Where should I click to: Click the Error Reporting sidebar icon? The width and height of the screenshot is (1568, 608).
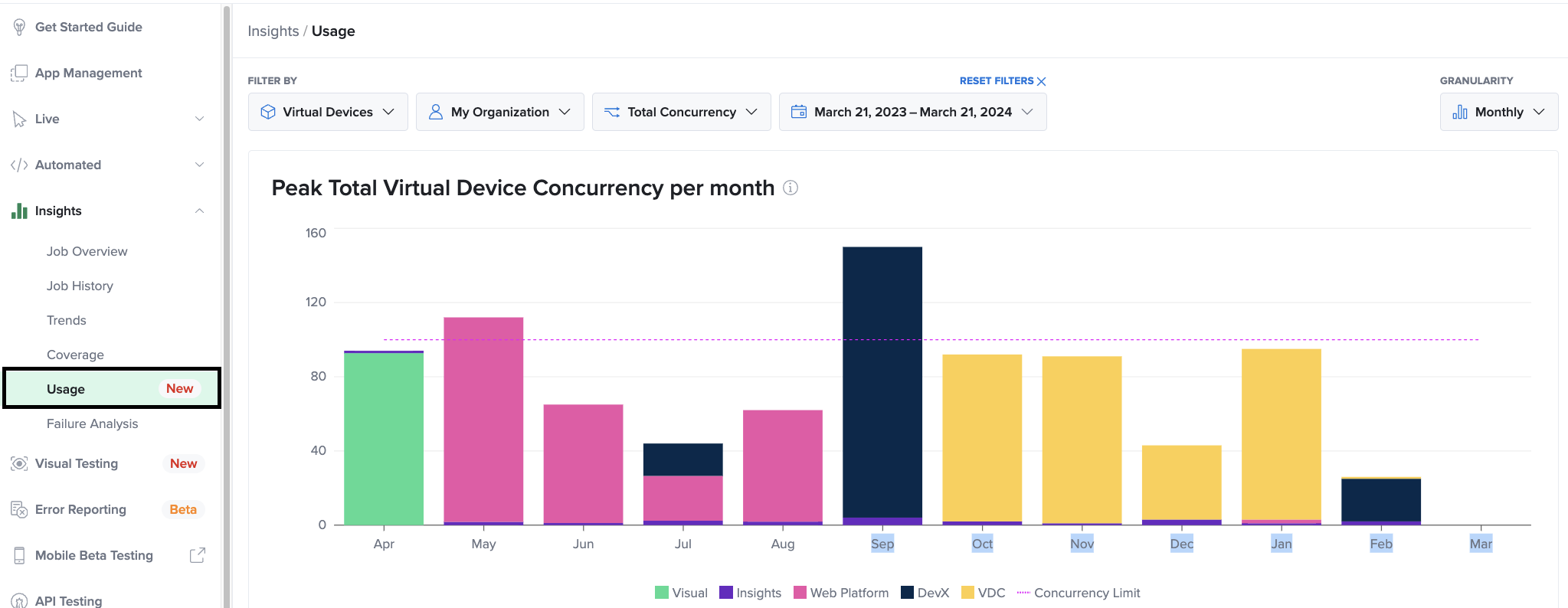19,509
